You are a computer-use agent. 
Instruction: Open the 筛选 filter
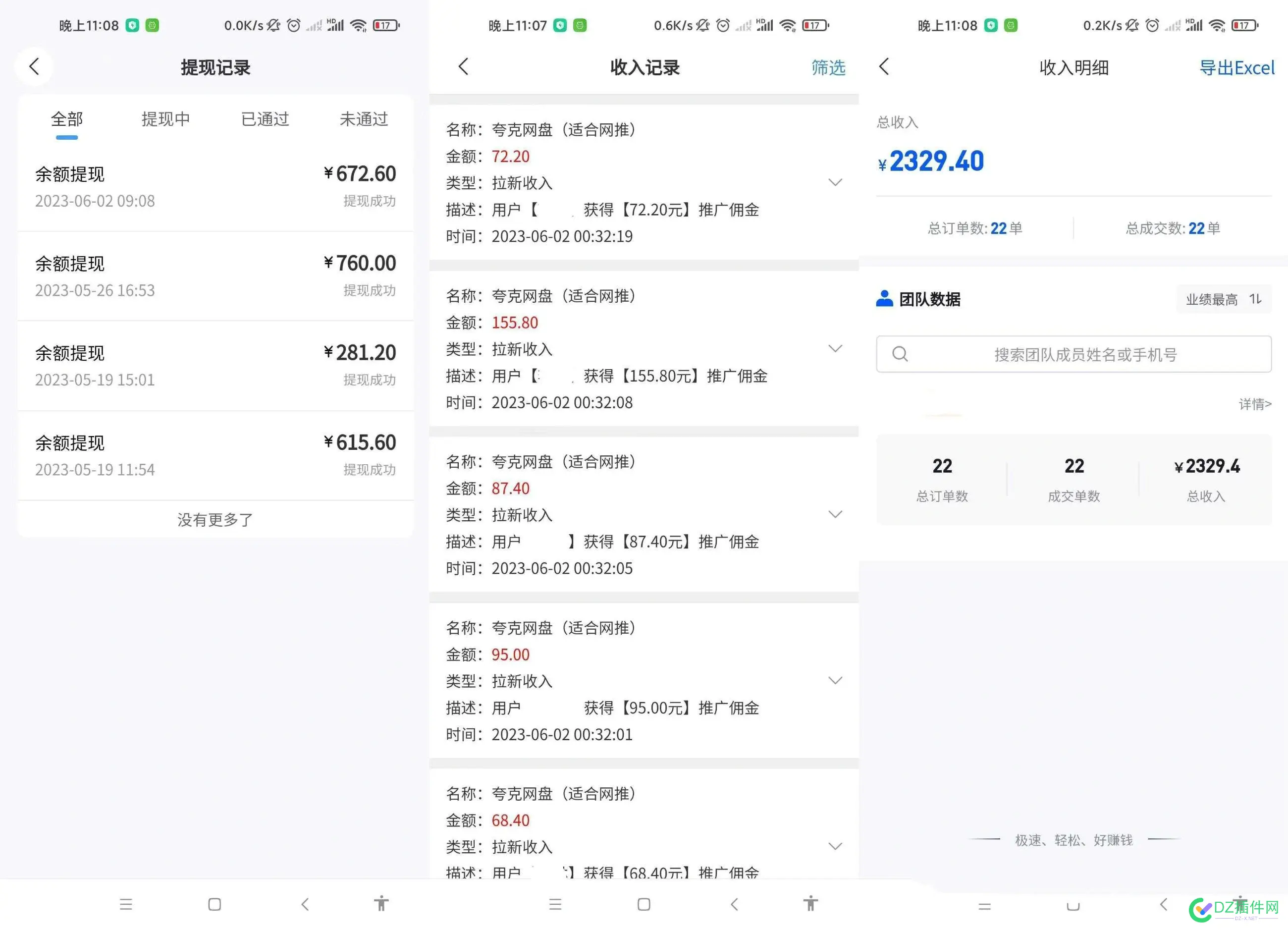click(829, 67)
